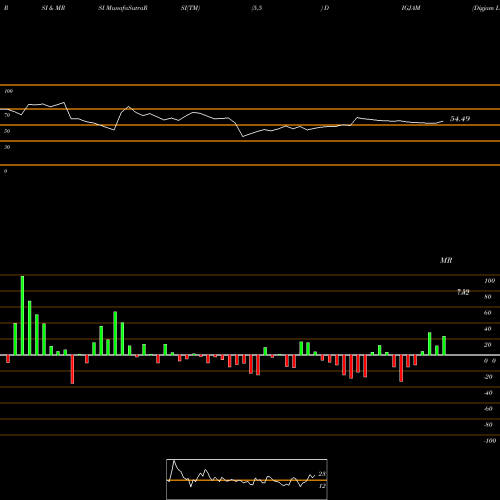Click the header text '(5,5'
The width and height of the screenshot is (500, 500).
[257, 8]
